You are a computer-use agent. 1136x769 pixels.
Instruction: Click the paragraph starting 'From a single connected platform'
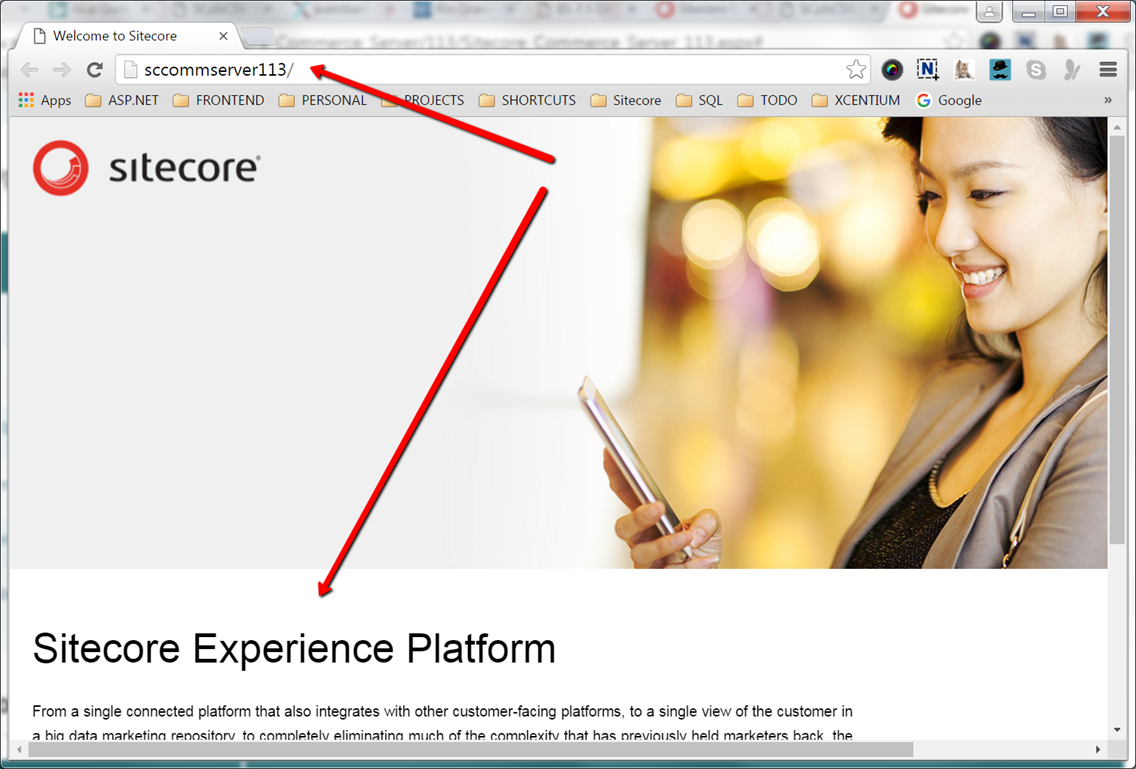pos(443,723)
